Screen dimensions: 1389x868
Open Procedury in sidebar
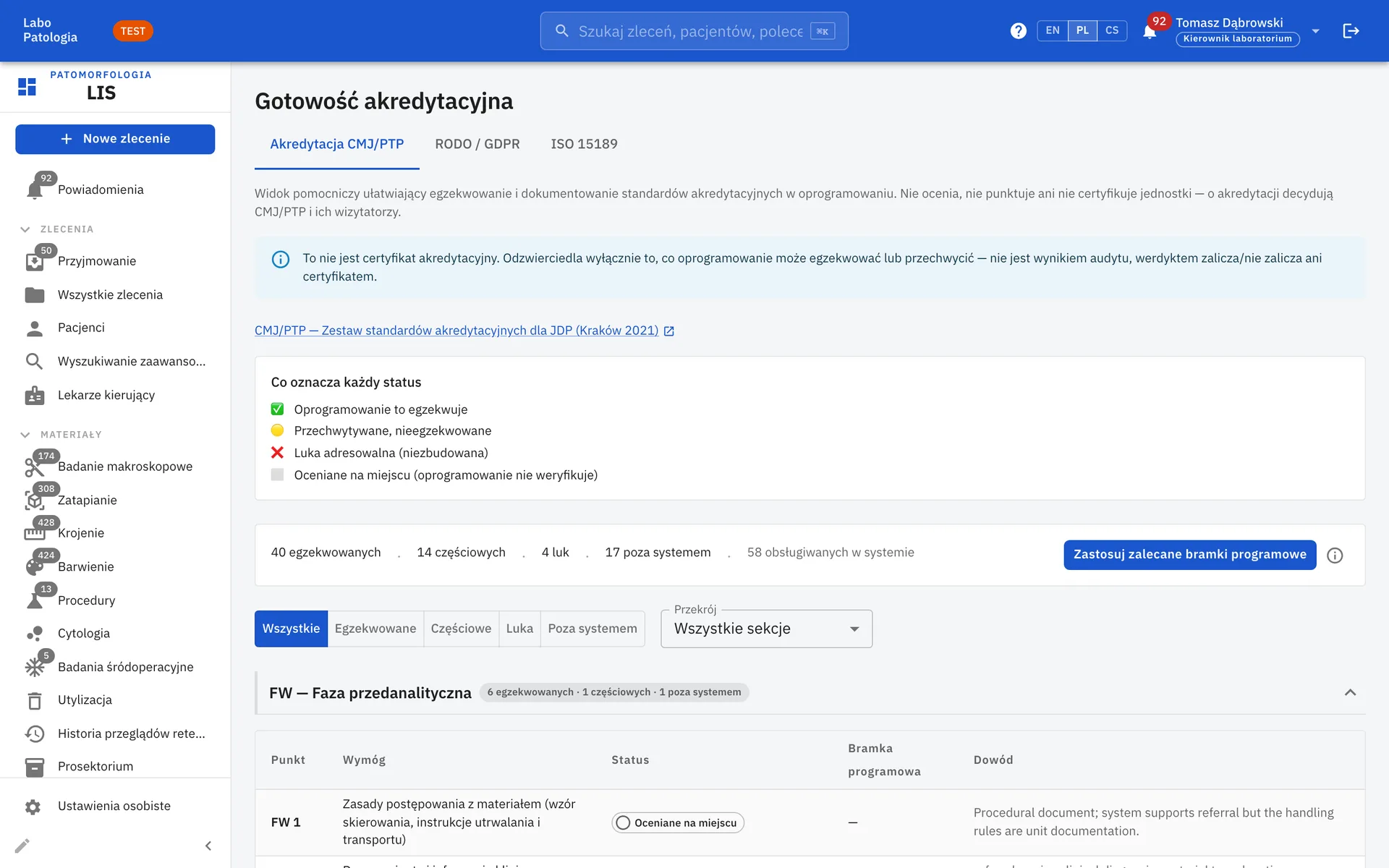(116, 600)
